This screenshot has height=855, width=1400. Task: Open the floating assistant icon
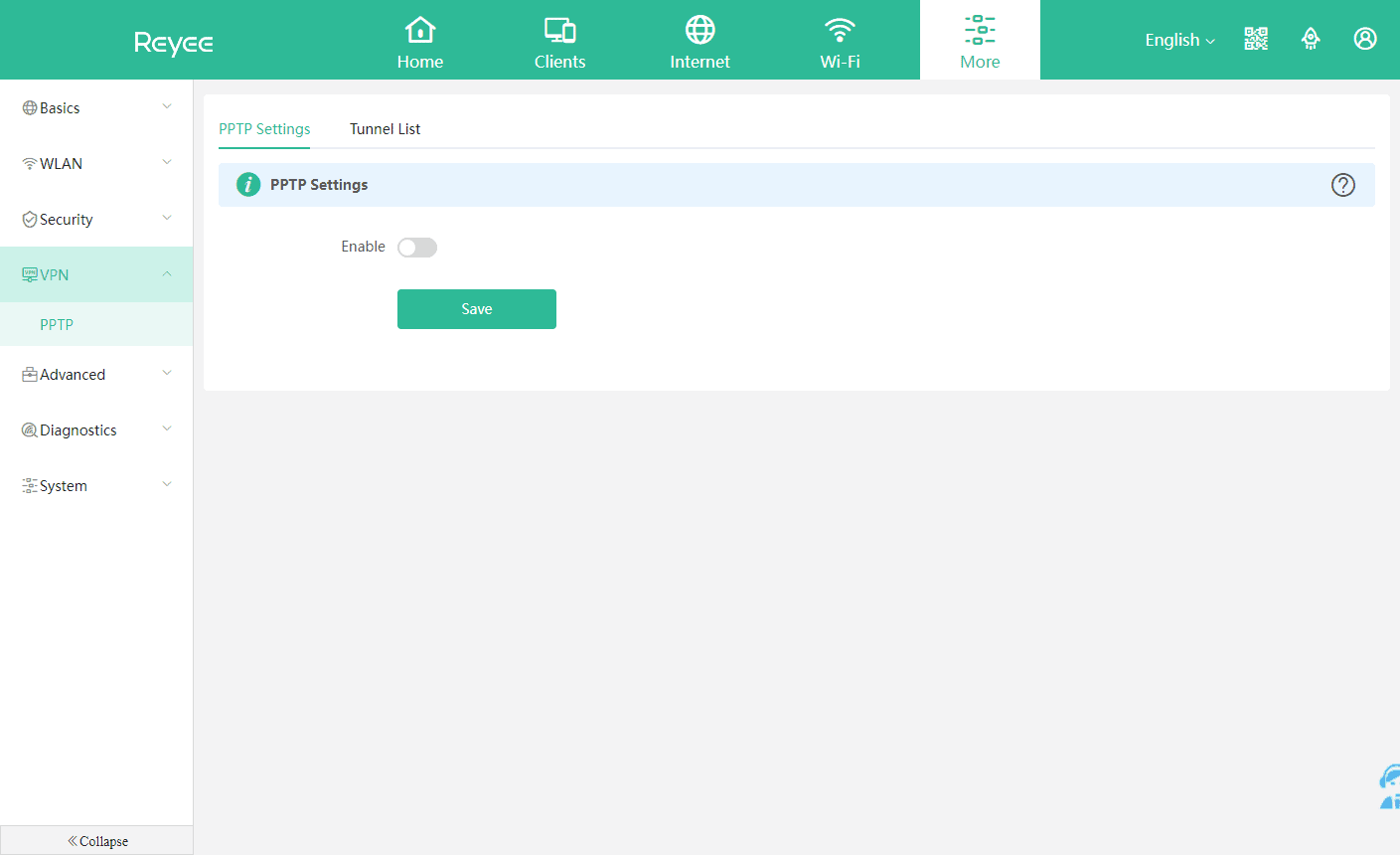(1389, 787)
